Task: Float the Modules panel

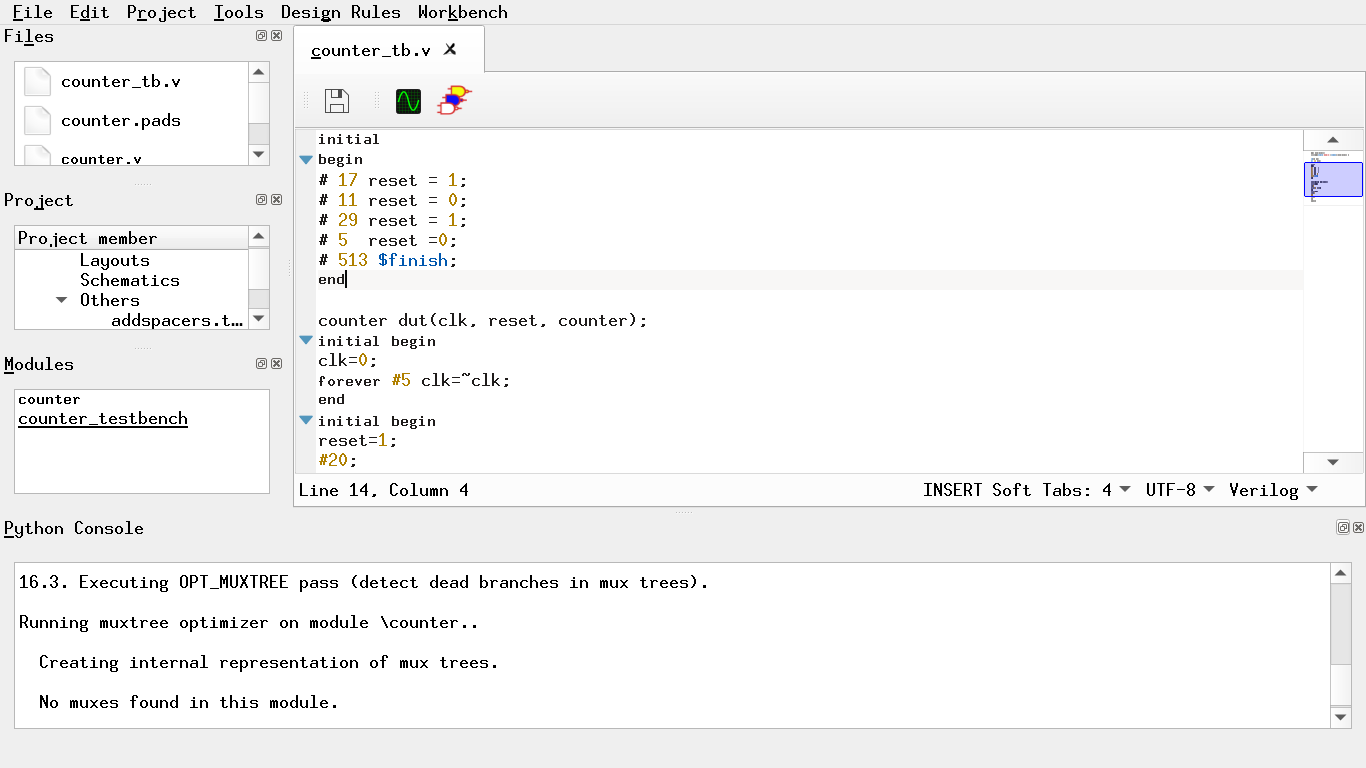Action: click(261, 363)
